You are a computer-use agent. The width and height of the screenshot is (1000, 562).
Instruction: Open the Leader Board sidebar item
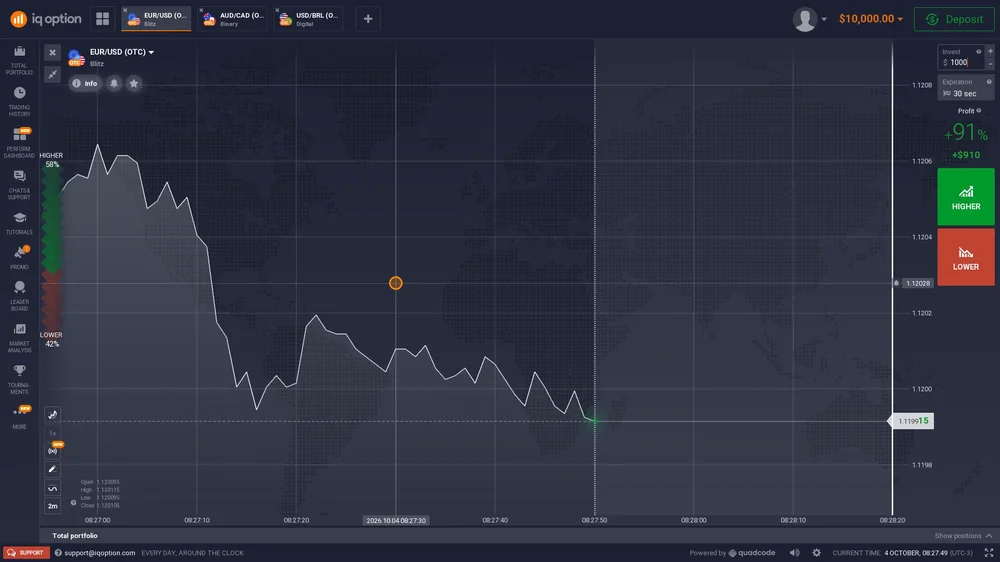(x=19, y=296)
